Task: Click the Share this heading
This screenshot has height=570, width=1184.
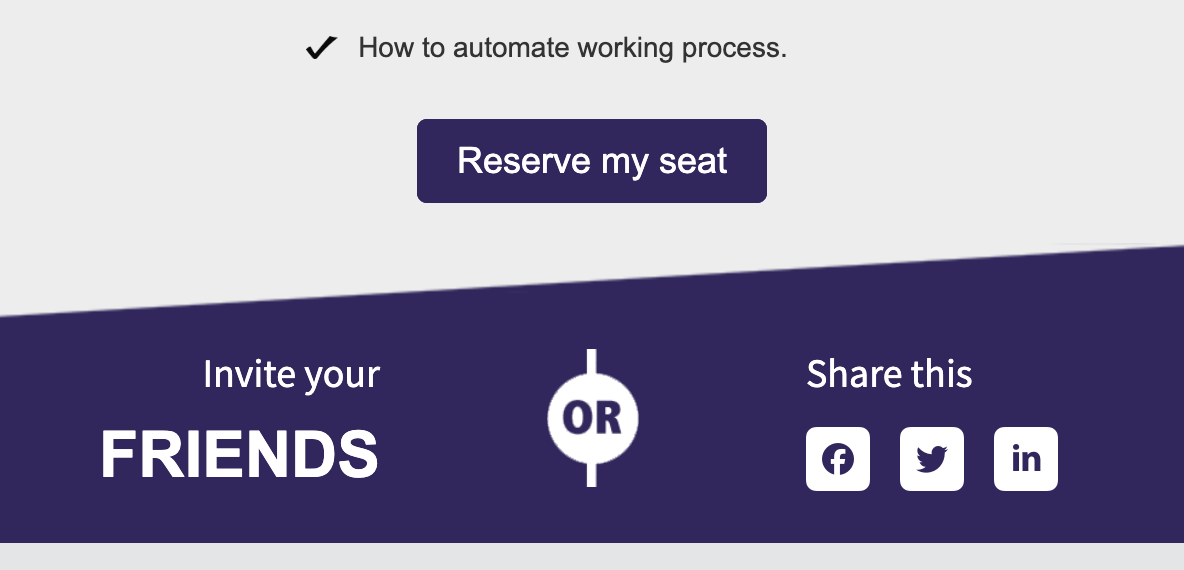Action: point(890,374)
